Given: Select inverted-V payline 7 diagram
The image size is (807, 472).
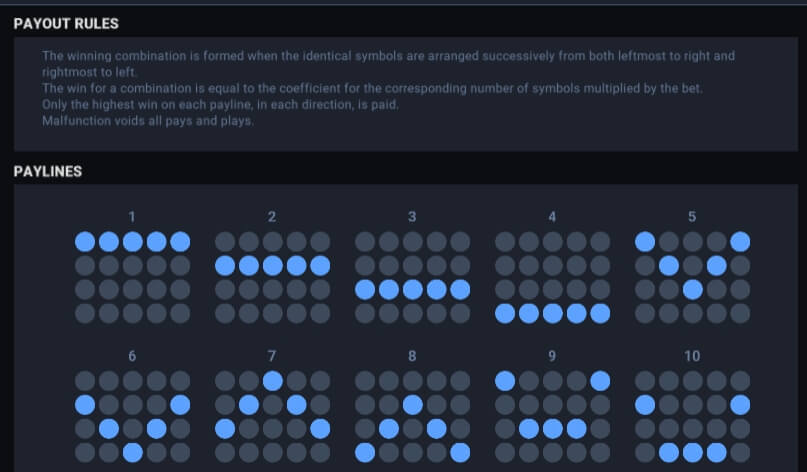Looking at the screenshot, I should coord(272,417).
